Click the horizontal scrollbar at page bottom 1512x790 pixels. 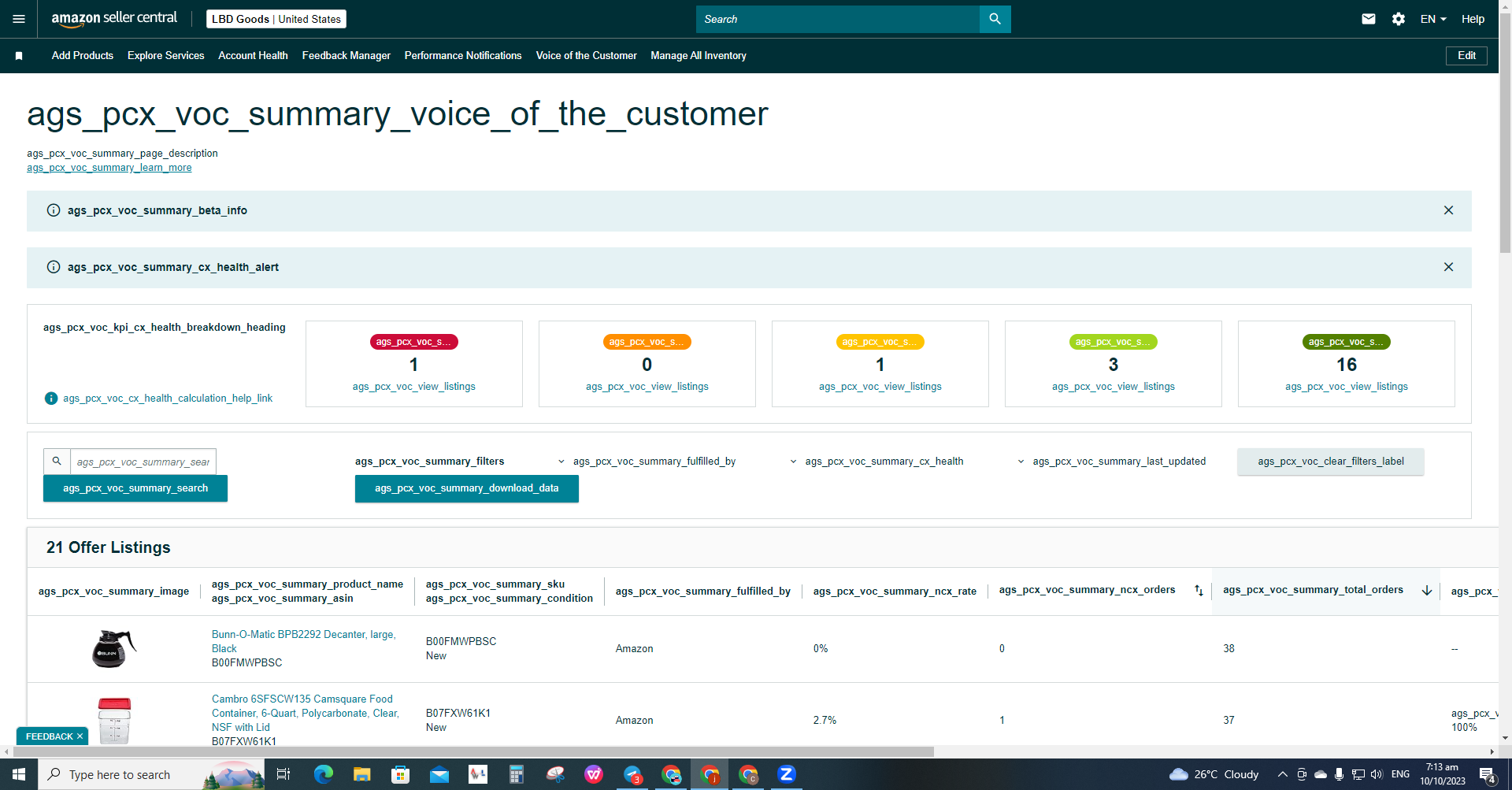click(472, 752)
